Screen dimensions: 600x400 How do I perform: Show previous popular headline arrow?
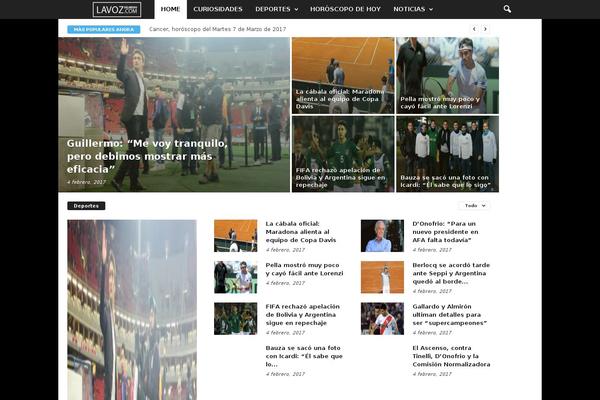click(x=474, y=29)
